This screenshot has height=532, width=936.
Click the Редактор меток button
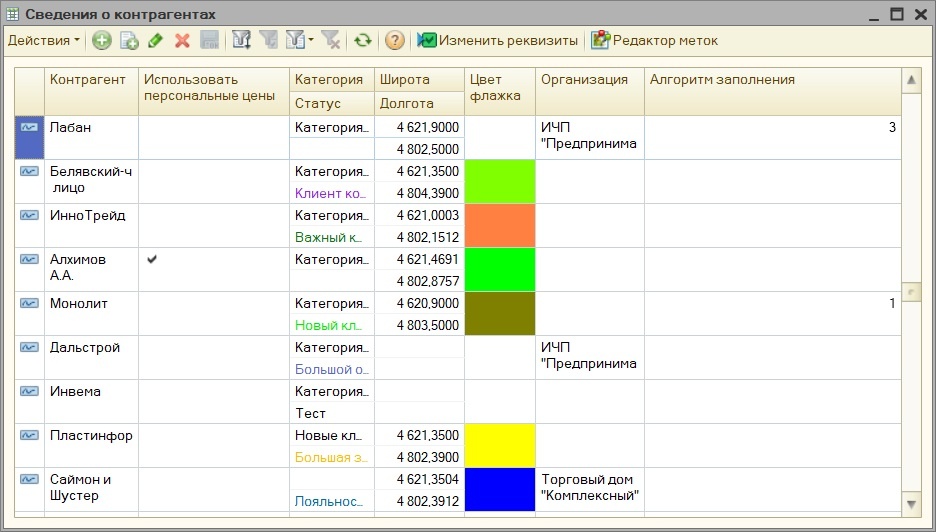[x=654, y=41]
